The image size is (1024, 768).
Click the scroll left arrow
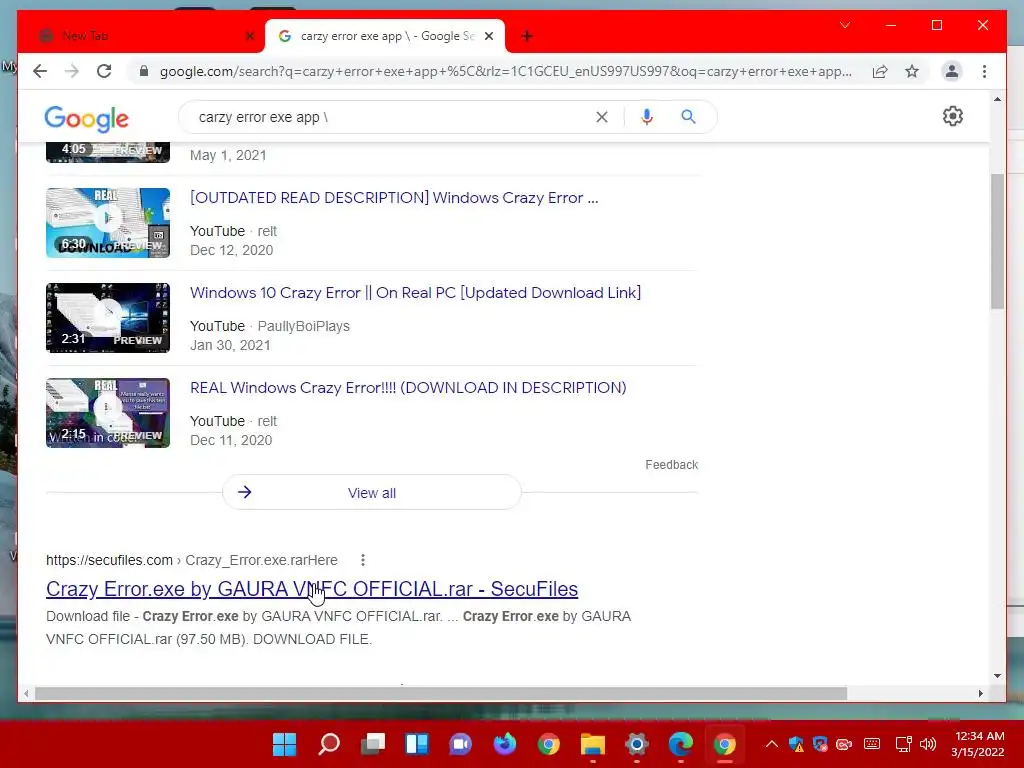click(x=26, y=694)
